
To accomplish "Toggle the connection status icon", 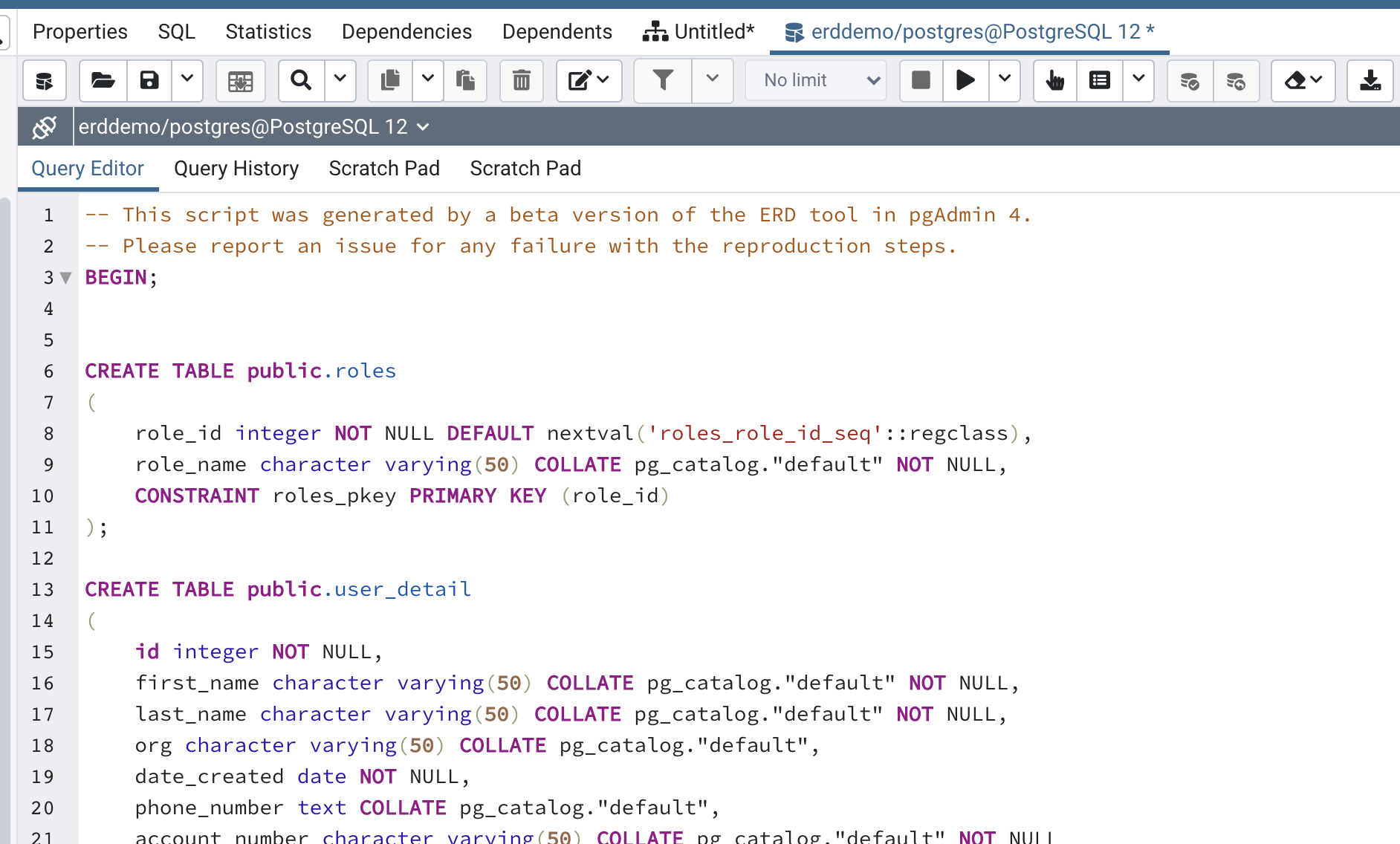I will click(45, 127).
